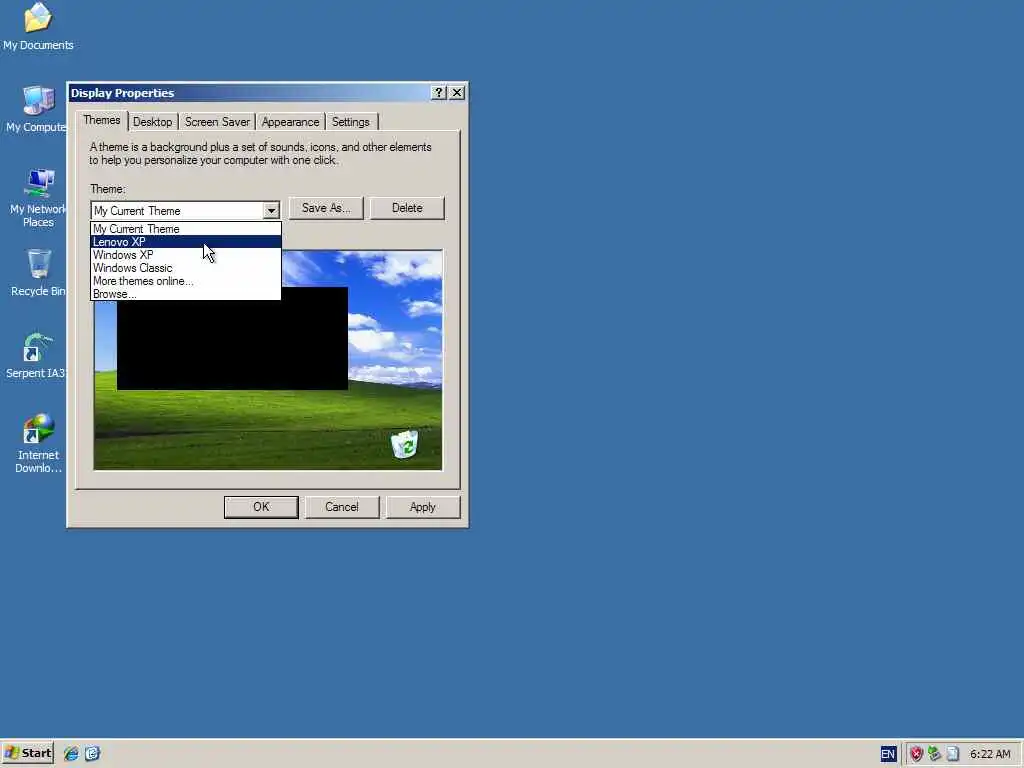Close the Display Properties dialog

coord(457,93)
